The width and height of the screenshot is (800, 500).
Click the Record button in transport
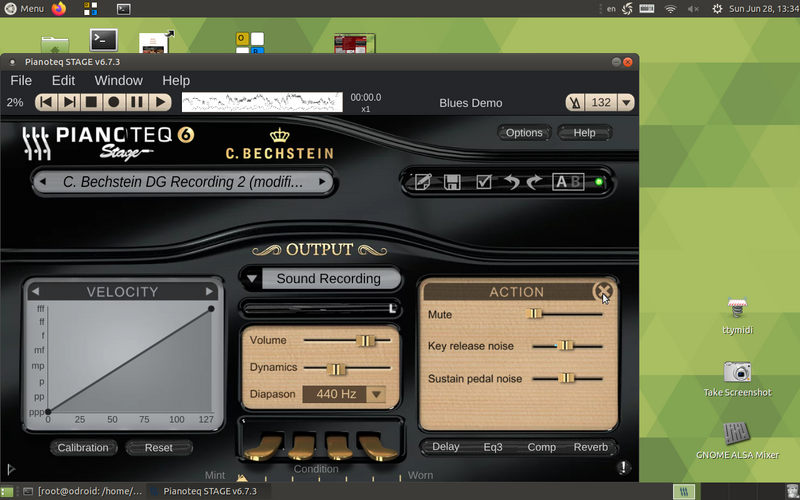pos(114,102)
